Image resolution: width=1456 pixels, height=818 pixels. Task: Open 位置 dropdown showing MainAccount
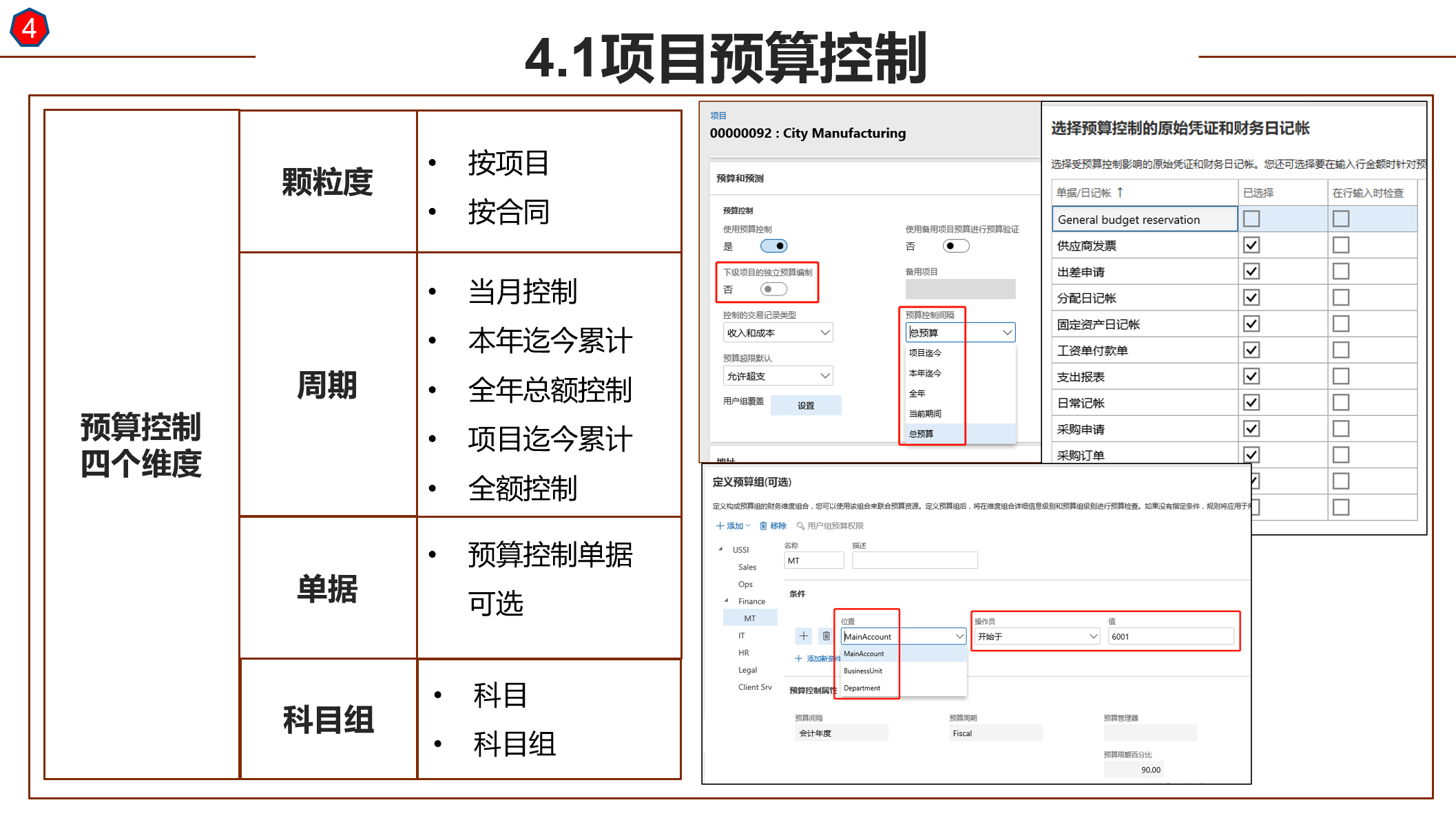coord(904,636)
